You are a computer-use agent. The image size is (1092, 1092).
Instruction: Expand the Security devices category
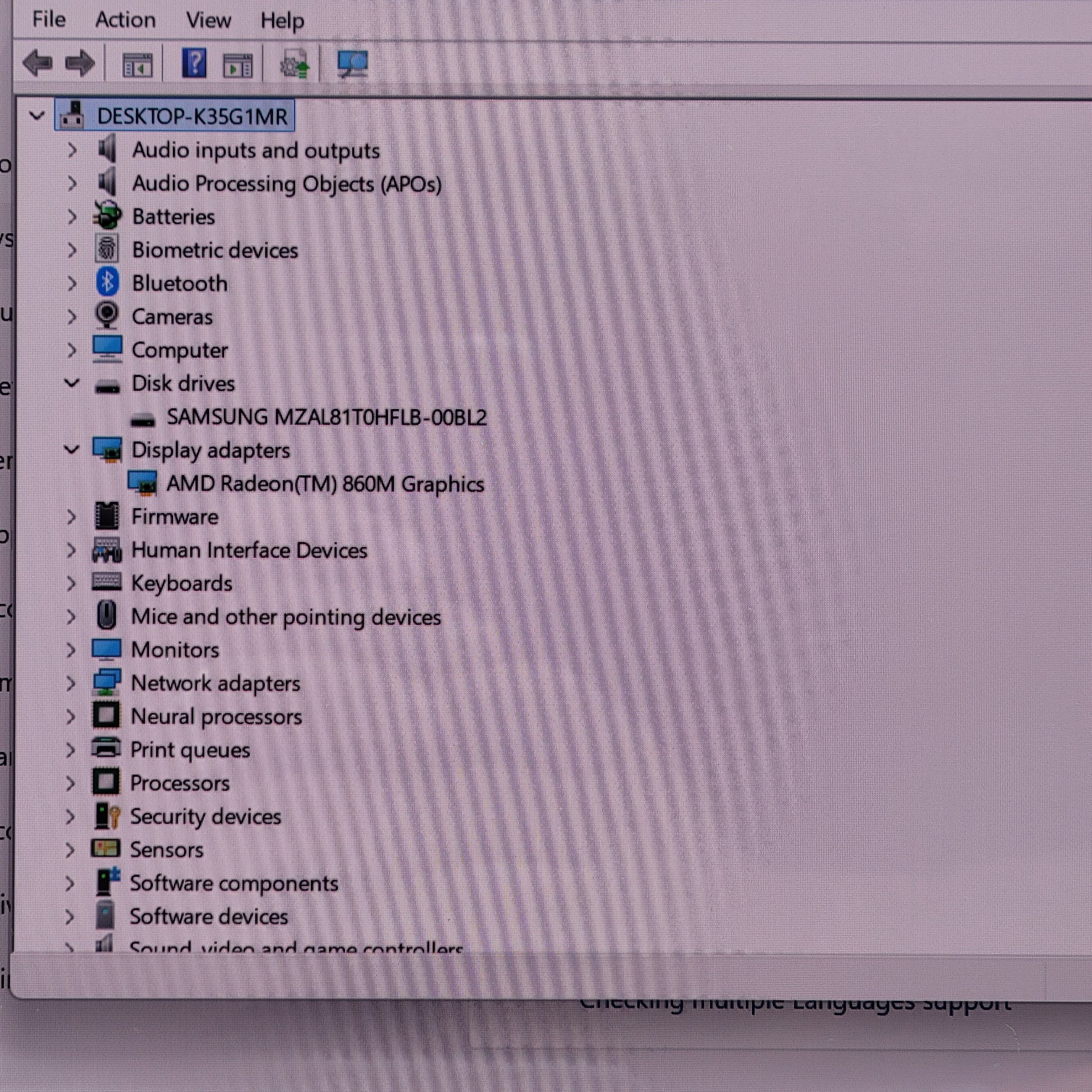tap(70, 816)
